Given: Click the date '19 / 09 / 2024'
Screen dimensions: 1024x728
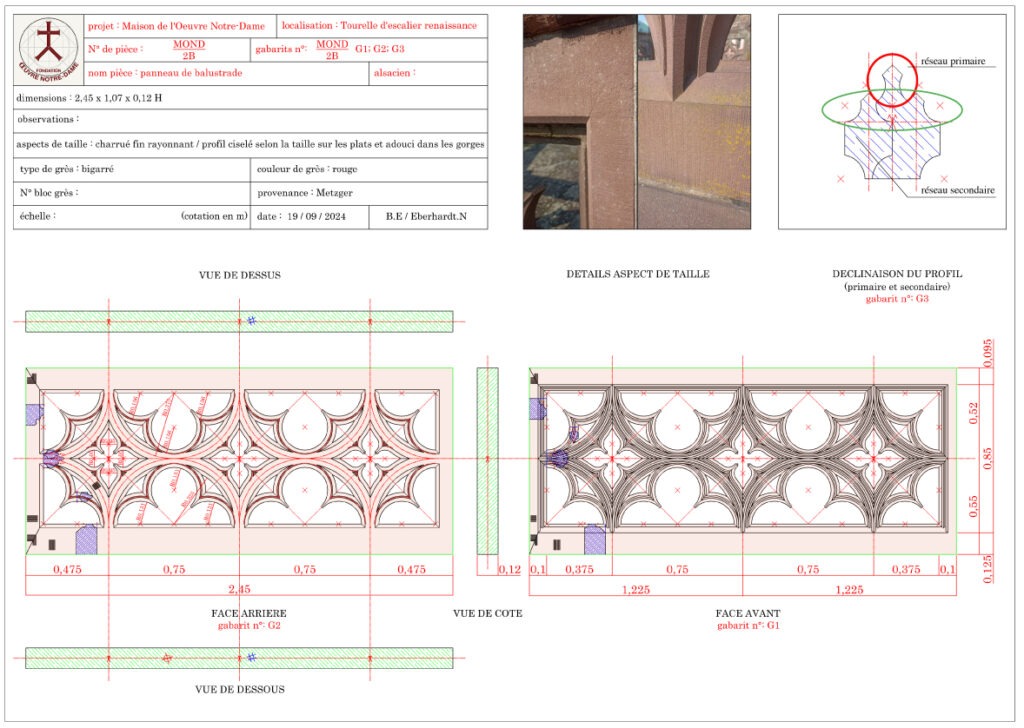Looking at the screenshot, I should coord(317,217).
